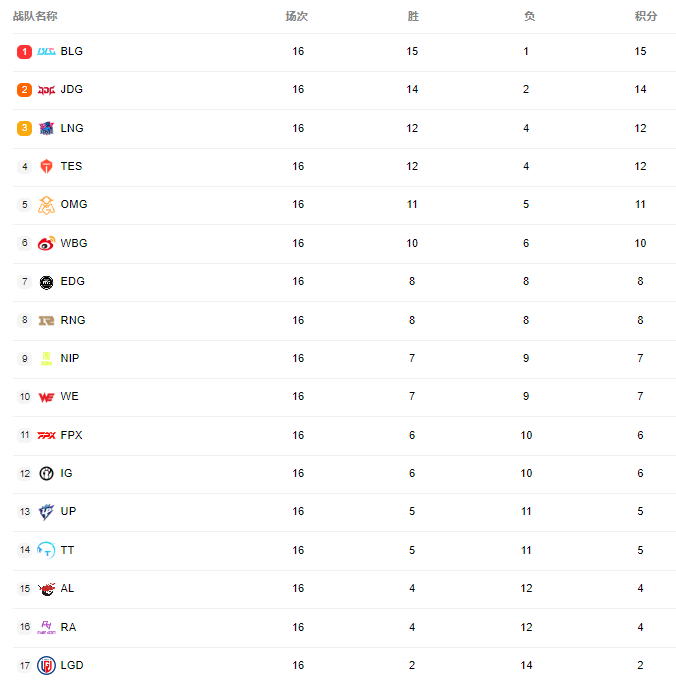The width and height of the screenshot is (676, 696).
Task: Click the 胜 column header
Action: coord(413,16)
